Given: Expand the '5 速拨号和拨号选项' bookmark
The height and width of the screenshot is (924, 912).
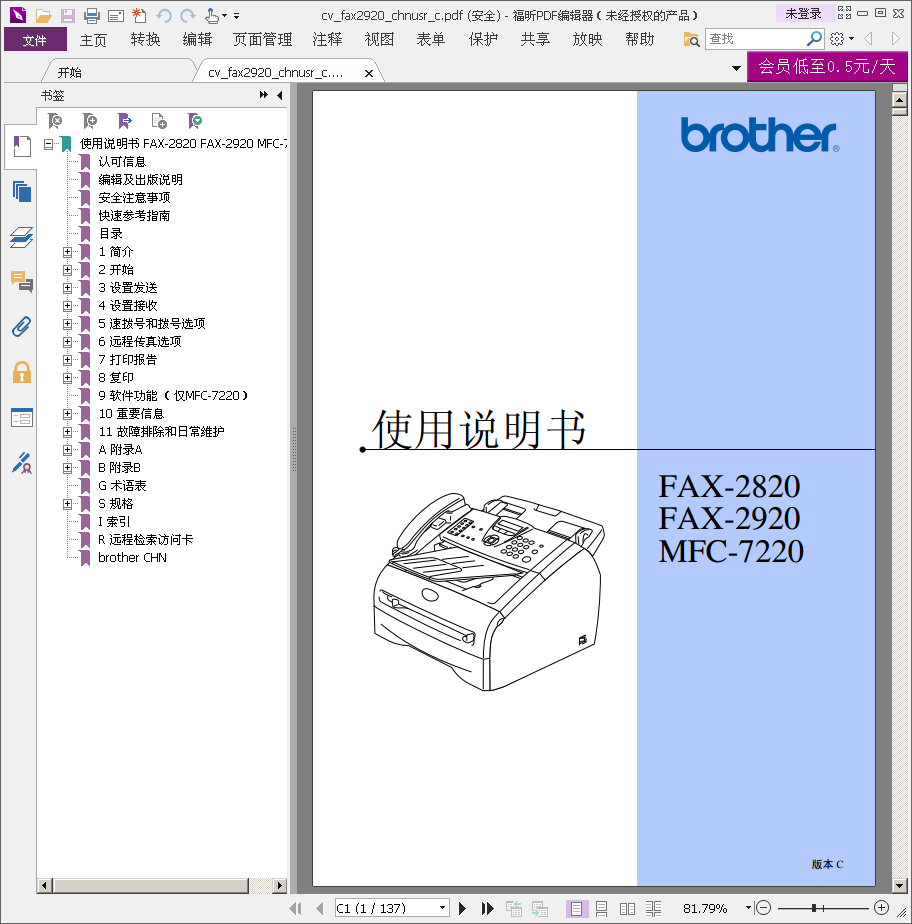Looking at the screenshot, I should pyautogui.click(x=68, y=324).
